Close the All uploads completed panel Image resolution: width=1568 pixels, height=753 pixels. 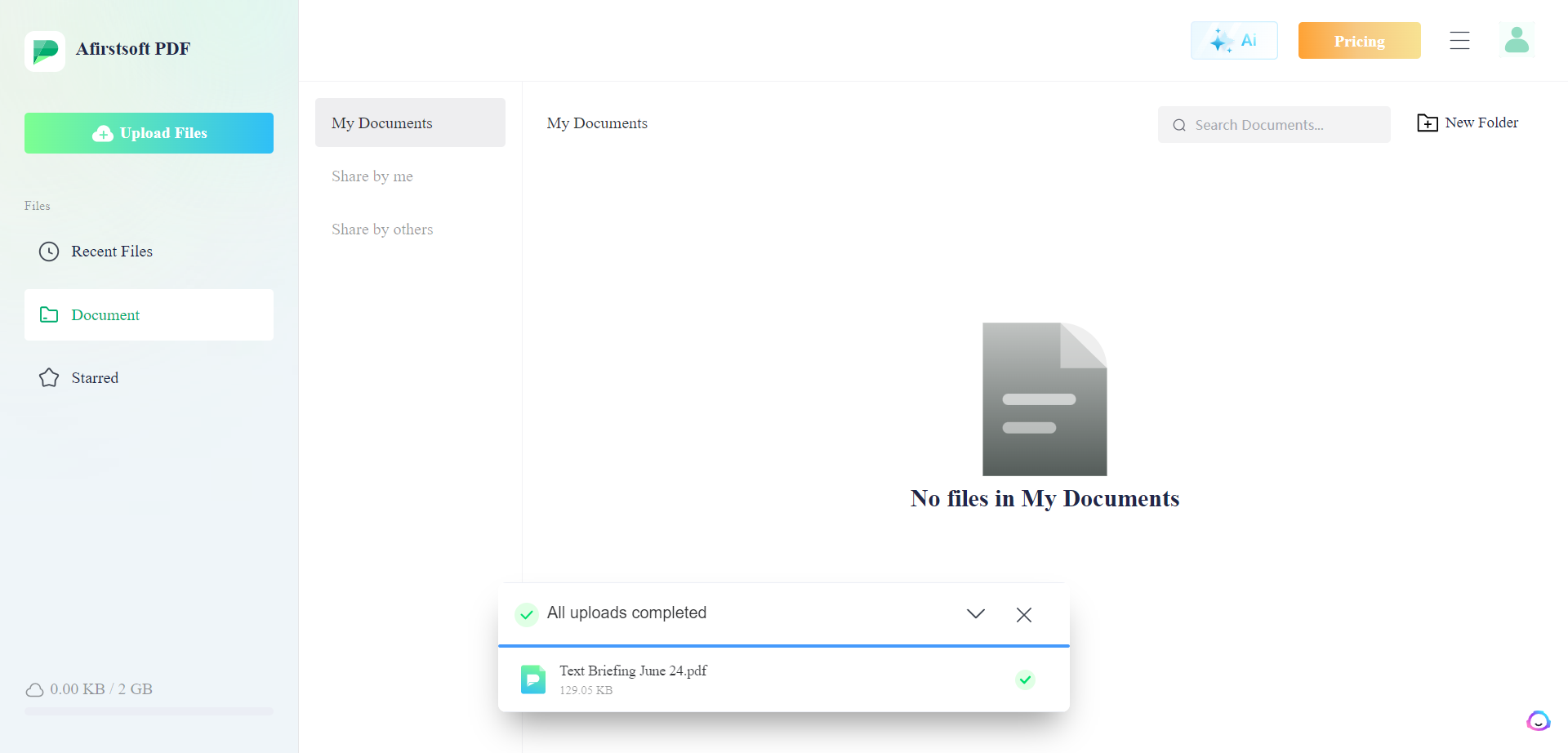tap(1023, 615)
